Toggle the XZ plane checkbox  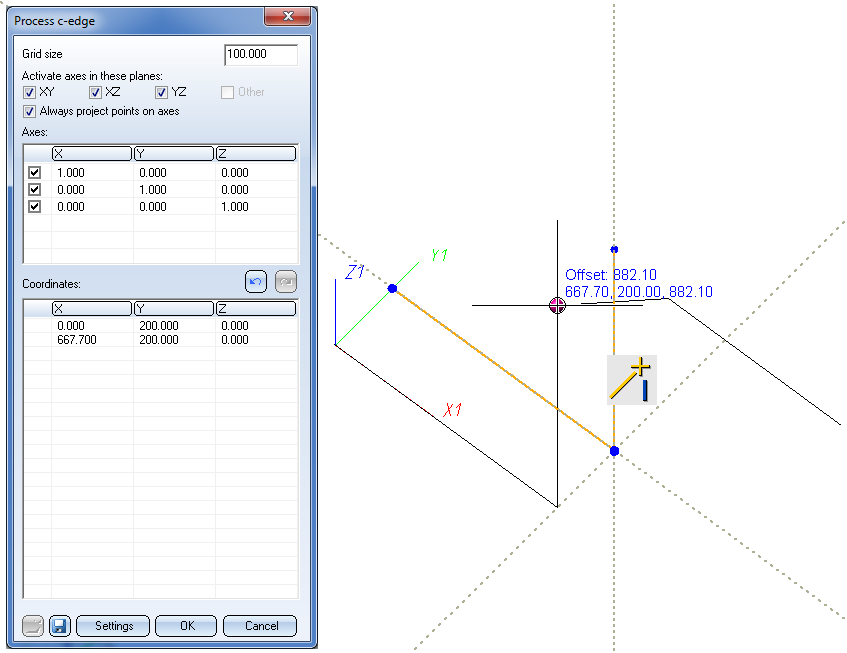(x=96, y=92)
